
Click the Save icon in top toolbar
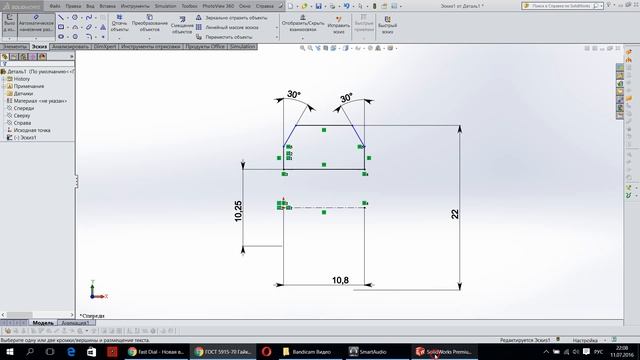click(318, 6)
